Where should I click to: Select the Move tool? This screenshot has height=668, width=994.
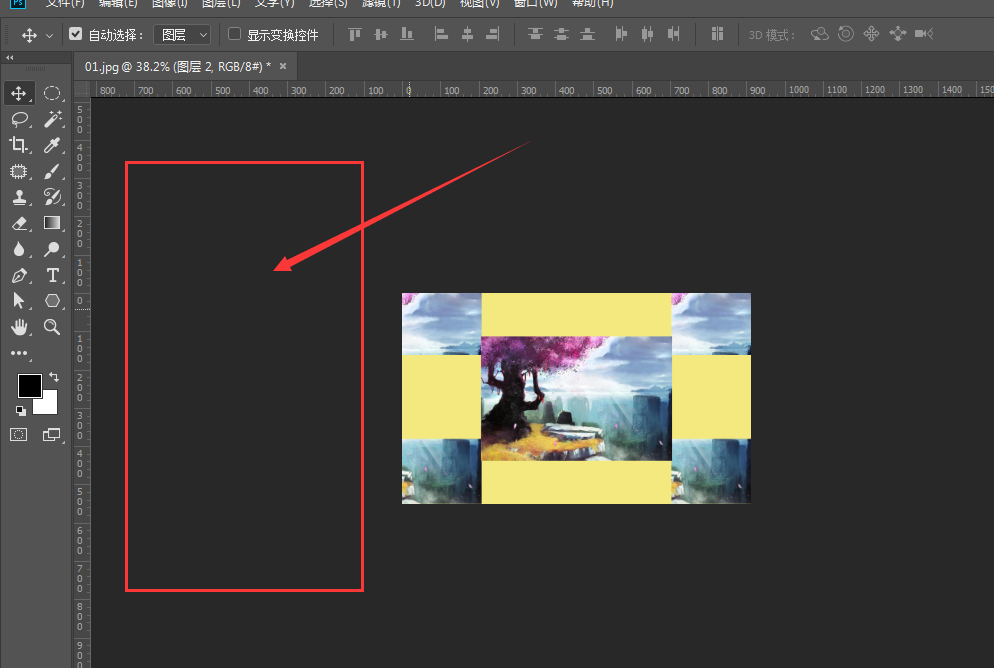pyautogui.click(x=18, y=92)
